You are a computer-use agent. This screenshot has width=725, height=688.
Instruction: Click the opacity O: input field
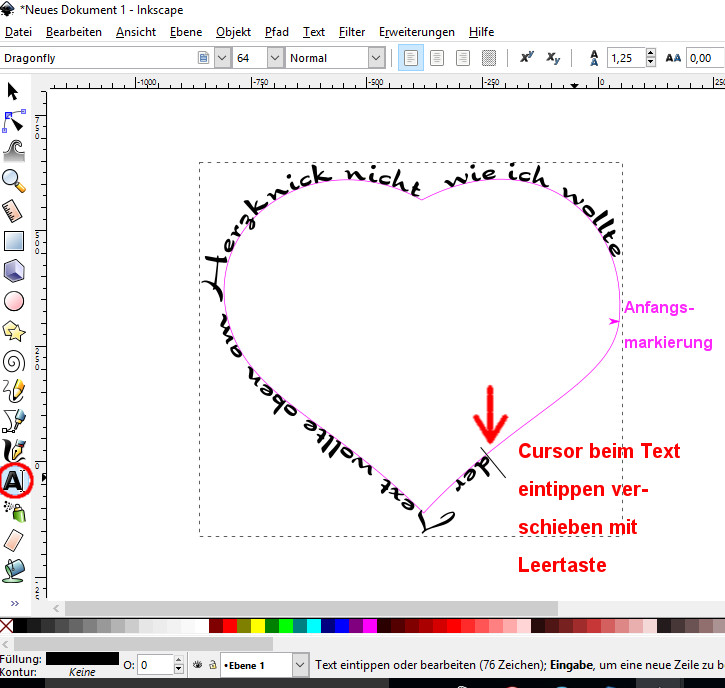tap(156, 665)
